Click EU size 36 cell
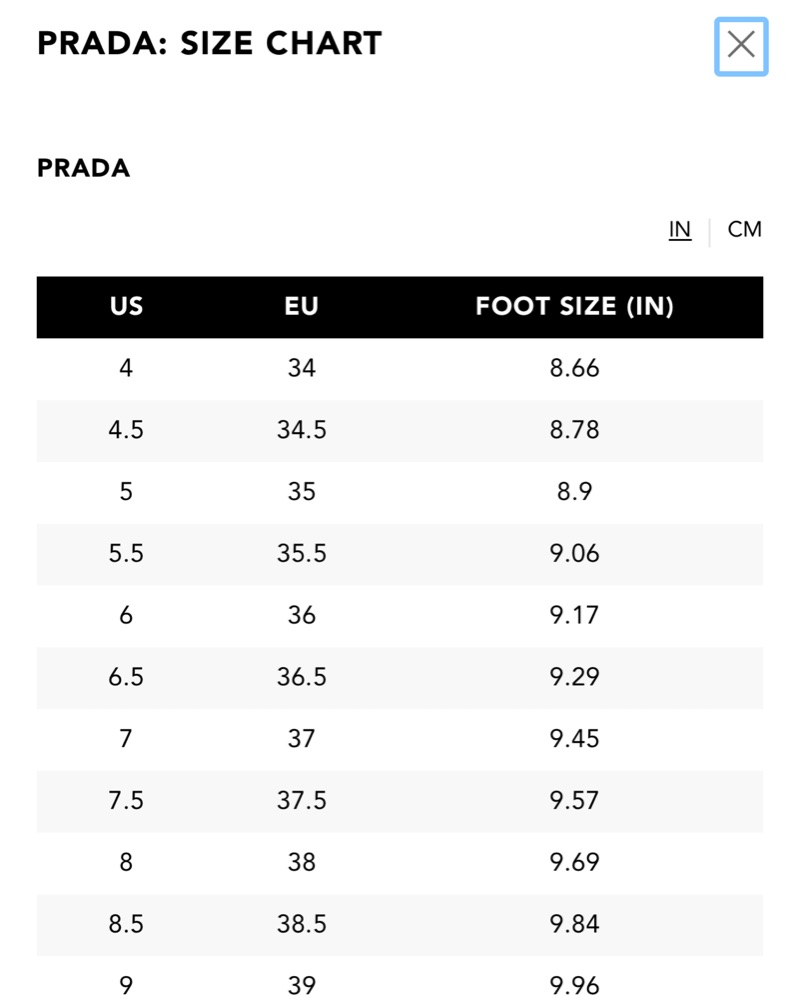Image resolution: width=801 pixels, height=1001 pixels. point(301,615)
